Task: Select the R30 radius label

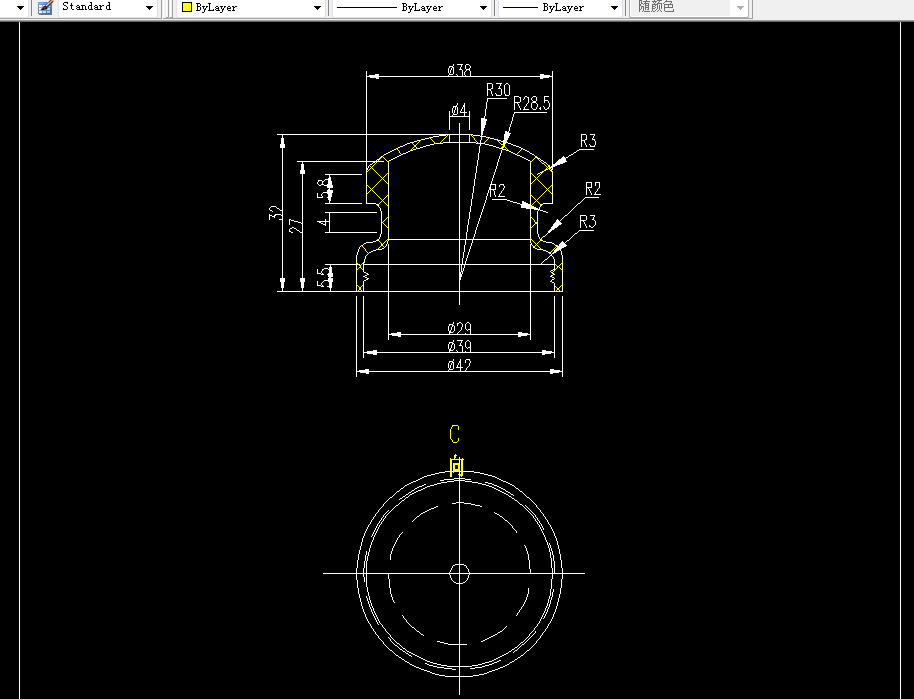Action: [498, 90]
